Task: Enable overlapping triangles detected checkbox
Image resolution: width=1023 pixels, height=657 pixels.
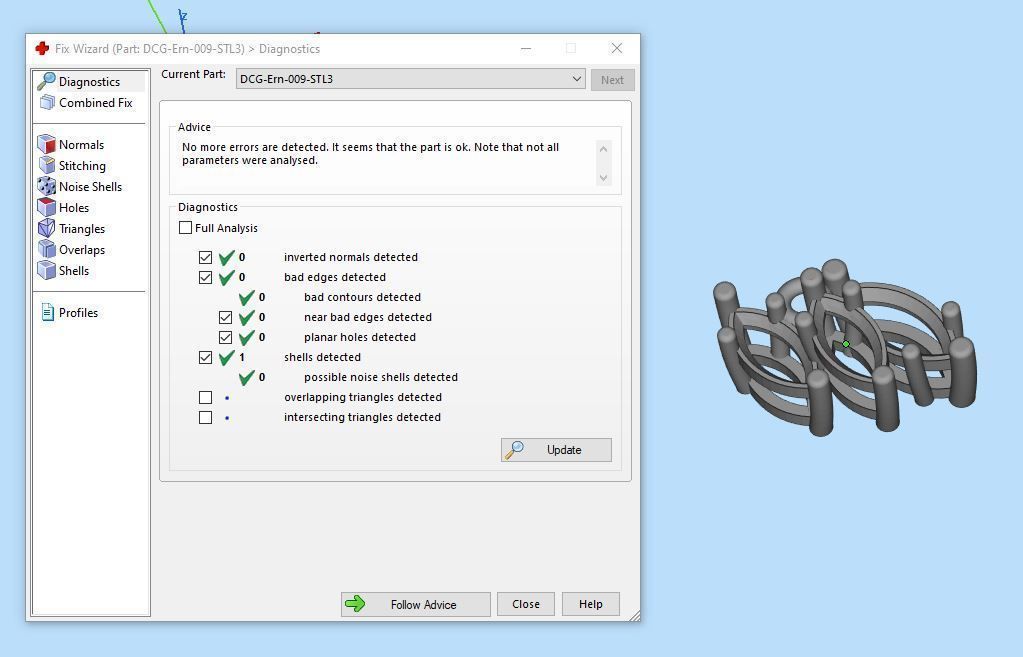Action: (206, 397)
